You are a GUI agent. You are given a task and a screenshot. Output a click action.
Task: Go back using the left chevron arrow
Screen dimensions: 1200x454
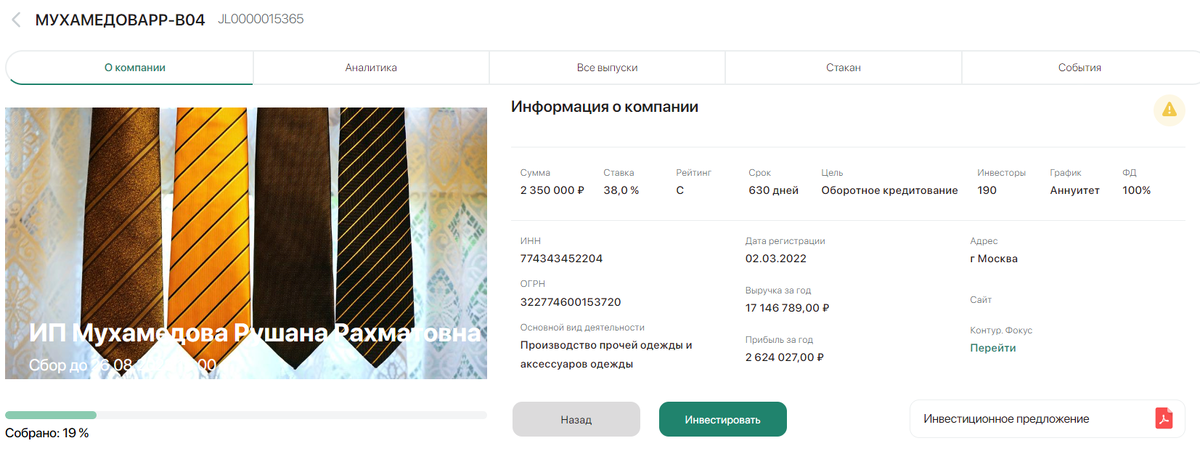16,19
